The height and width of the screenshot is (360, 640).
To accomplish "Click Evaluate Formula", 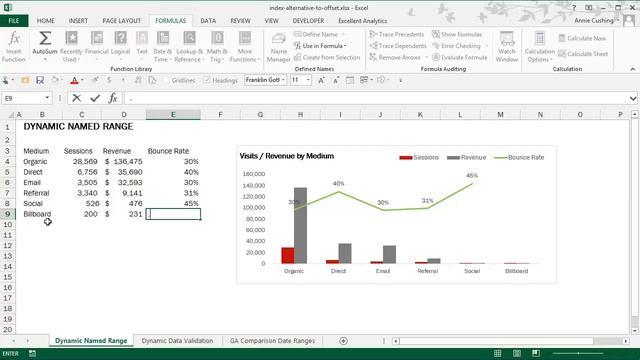I will tap(460, 57).
